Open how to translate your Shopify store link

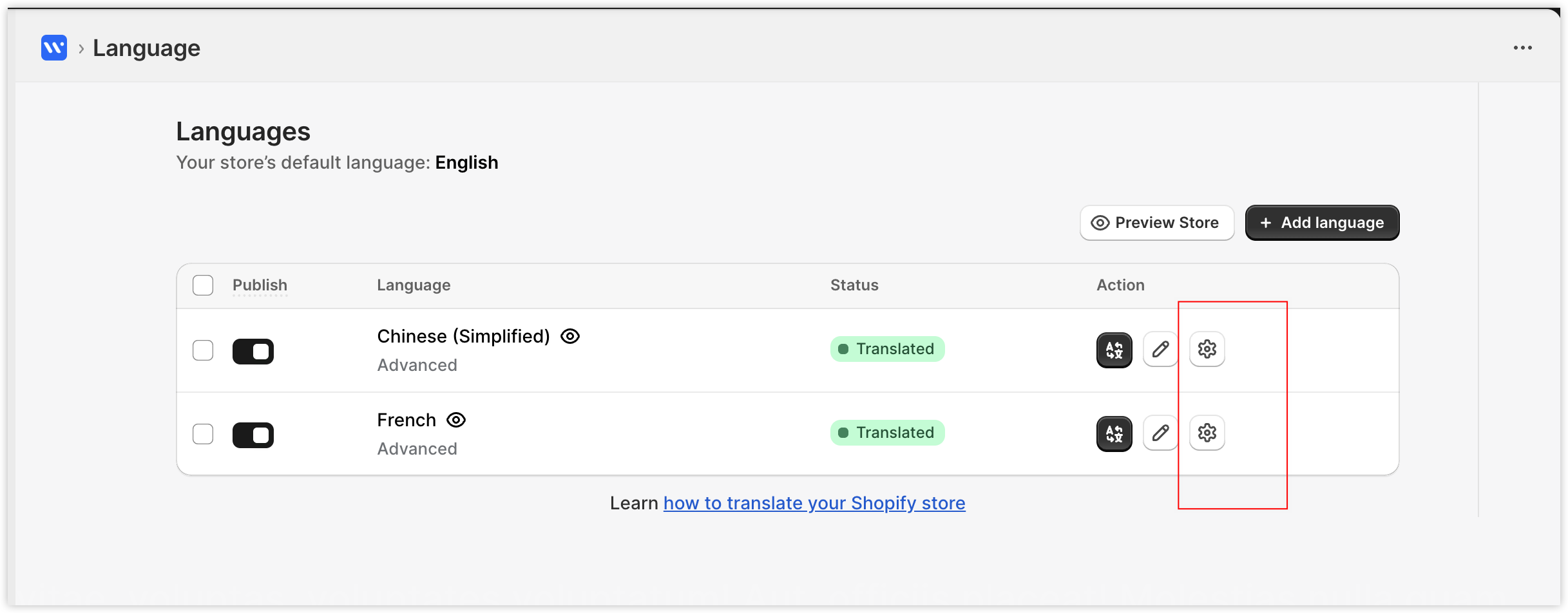tap(814, 503)
